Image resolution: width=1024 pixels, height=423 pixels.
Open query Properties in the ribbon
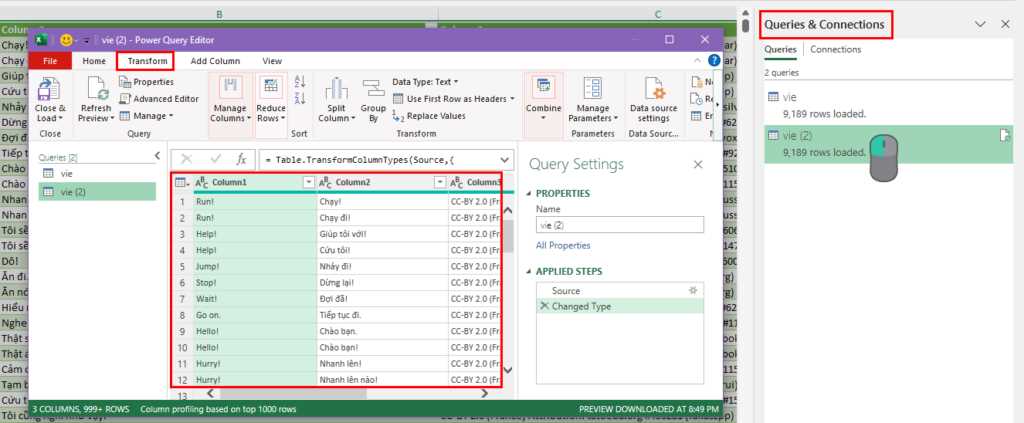click(x=146, y=82)
